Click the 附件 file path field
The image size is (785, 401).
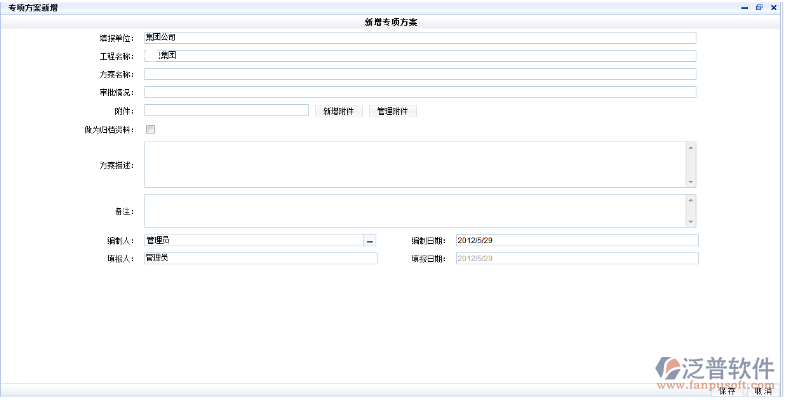[226, 111]
